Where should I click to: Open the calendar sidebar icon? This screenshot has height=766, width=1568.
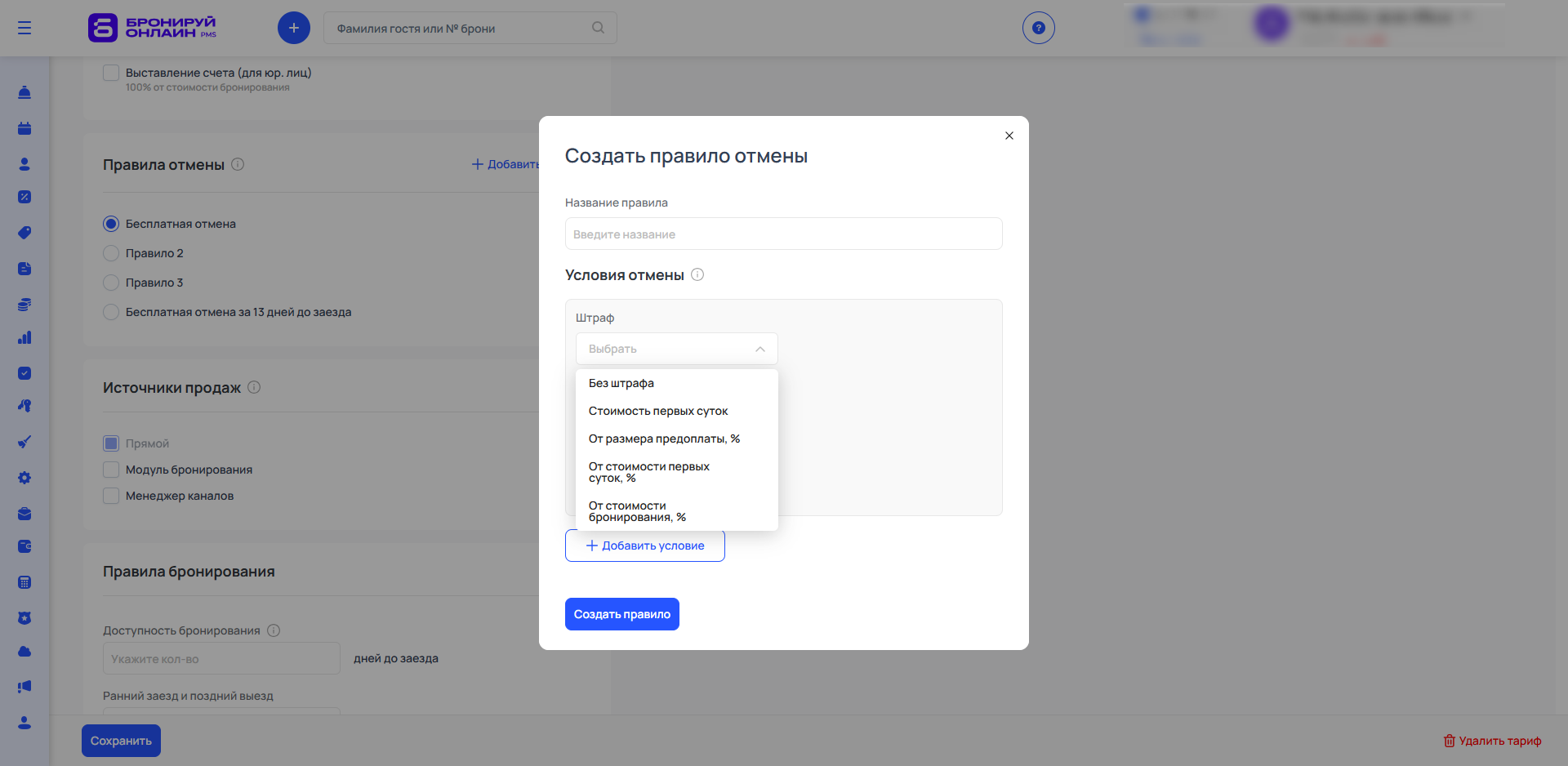coord(24,128)
